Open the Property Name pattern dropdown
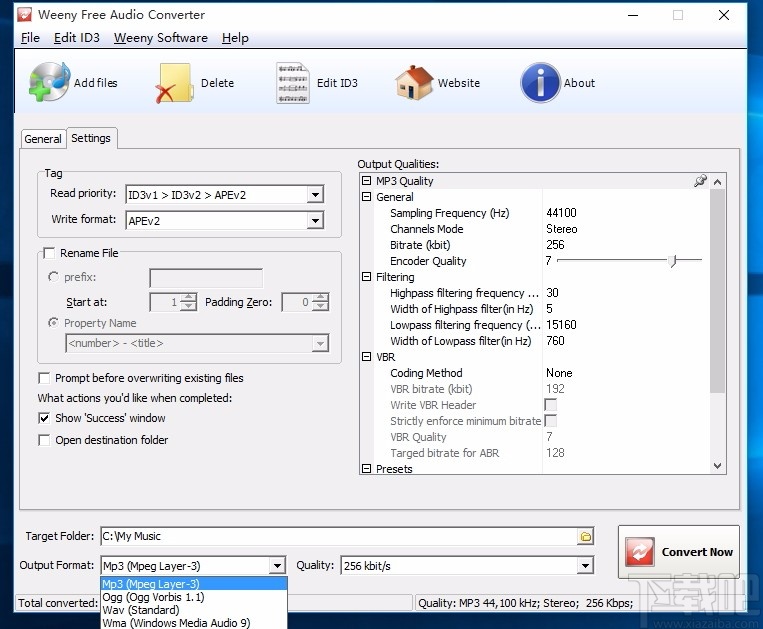 [320, 343]
